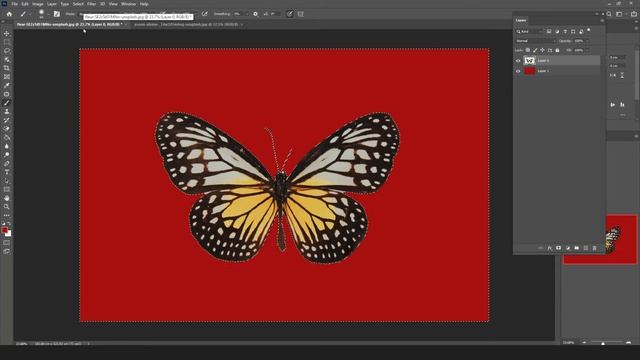The width and height of the screenshot is (640, 360).
Task: Open the Image menu
Action: pyautogui.click(x=38, y=4)
